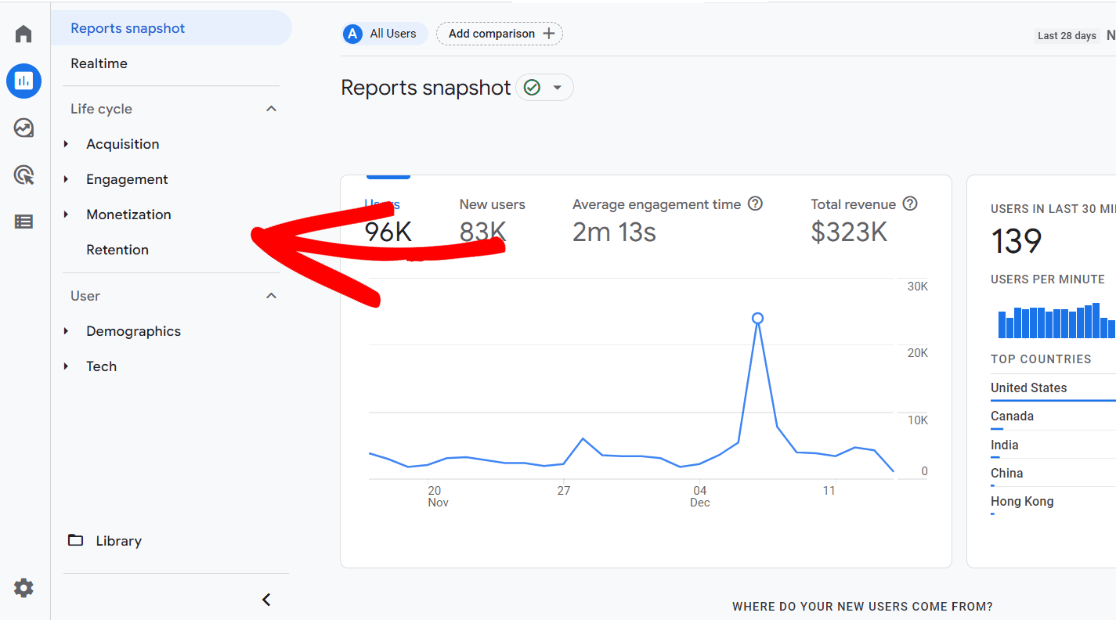Click the help icon beside Total revenue
This screenshot has height=620, width=1116.
pyautogui.click(x=910, y=204)
